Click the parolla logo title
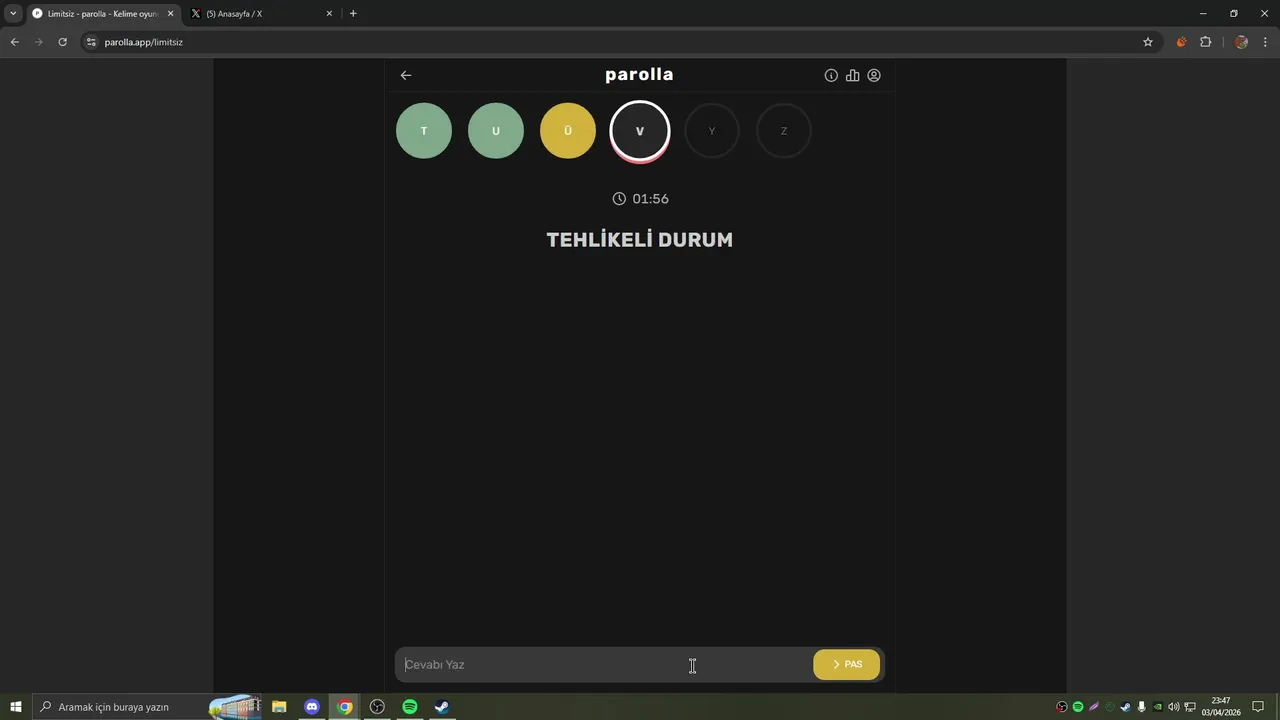 640,75
